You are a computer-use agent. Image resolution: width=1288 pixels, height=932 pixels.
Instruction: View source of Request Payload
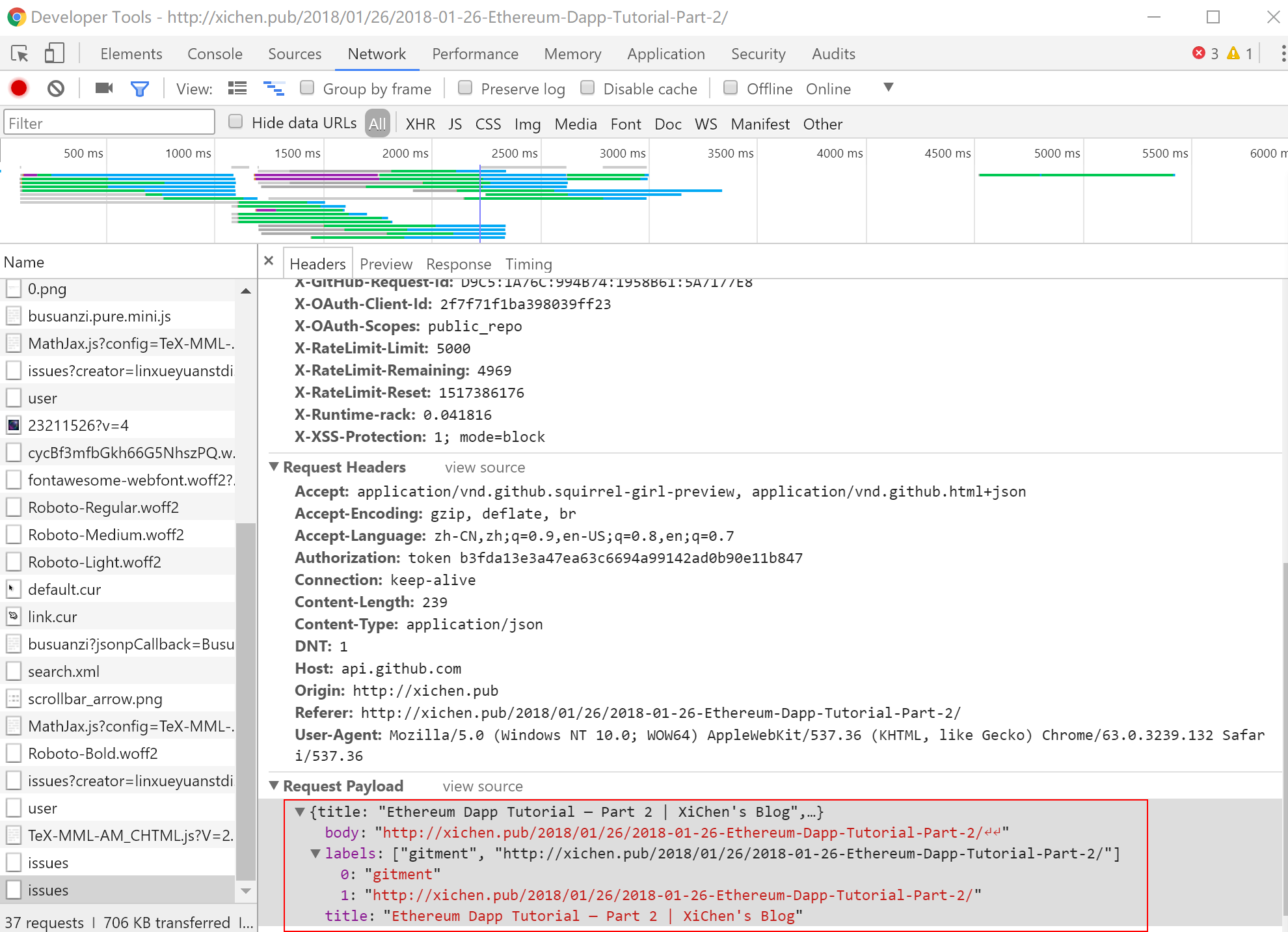click(483, 786)
